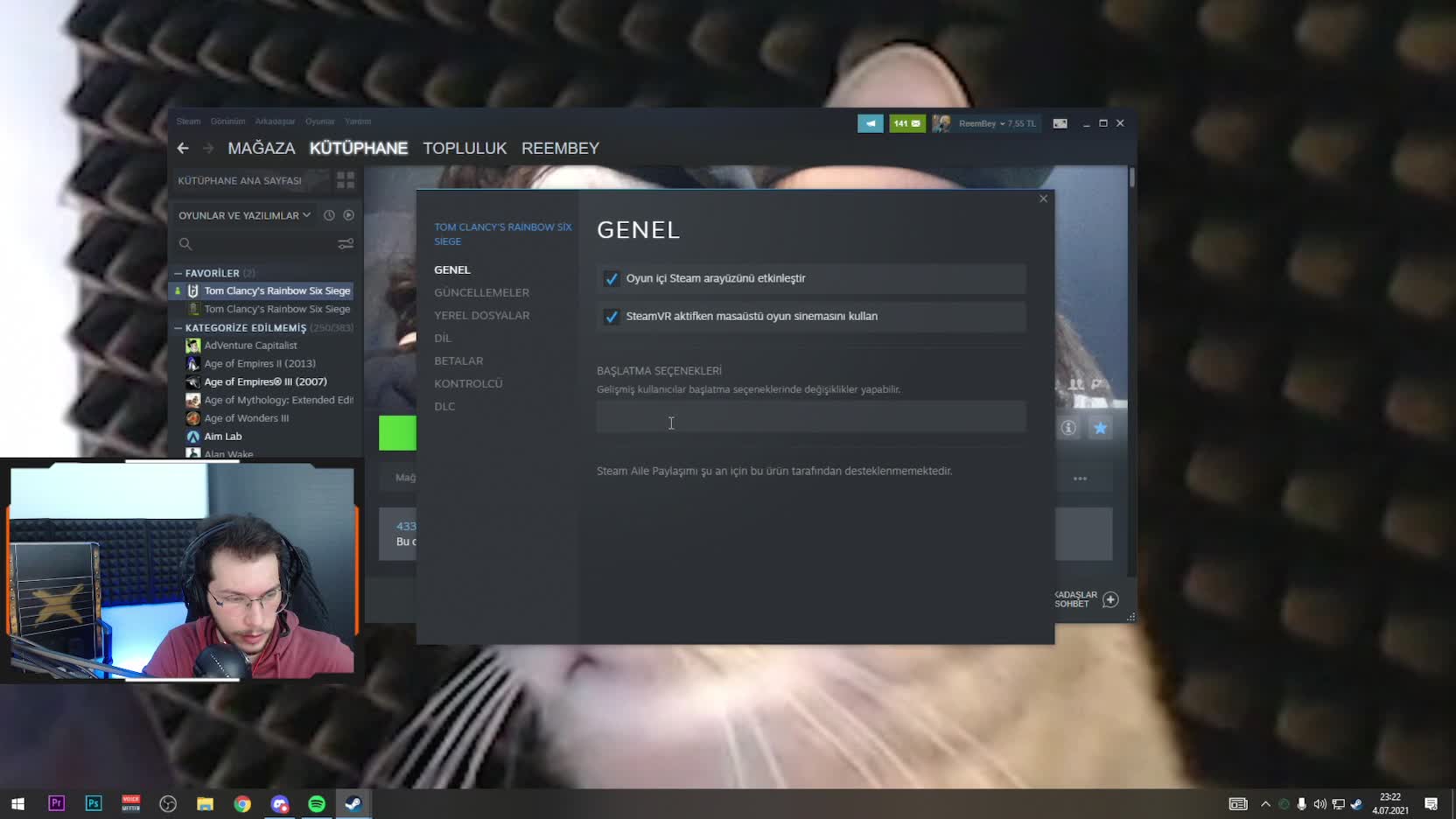Switch library to grid collections view
The image size is (1456, 819).
(x=346, y=180)
